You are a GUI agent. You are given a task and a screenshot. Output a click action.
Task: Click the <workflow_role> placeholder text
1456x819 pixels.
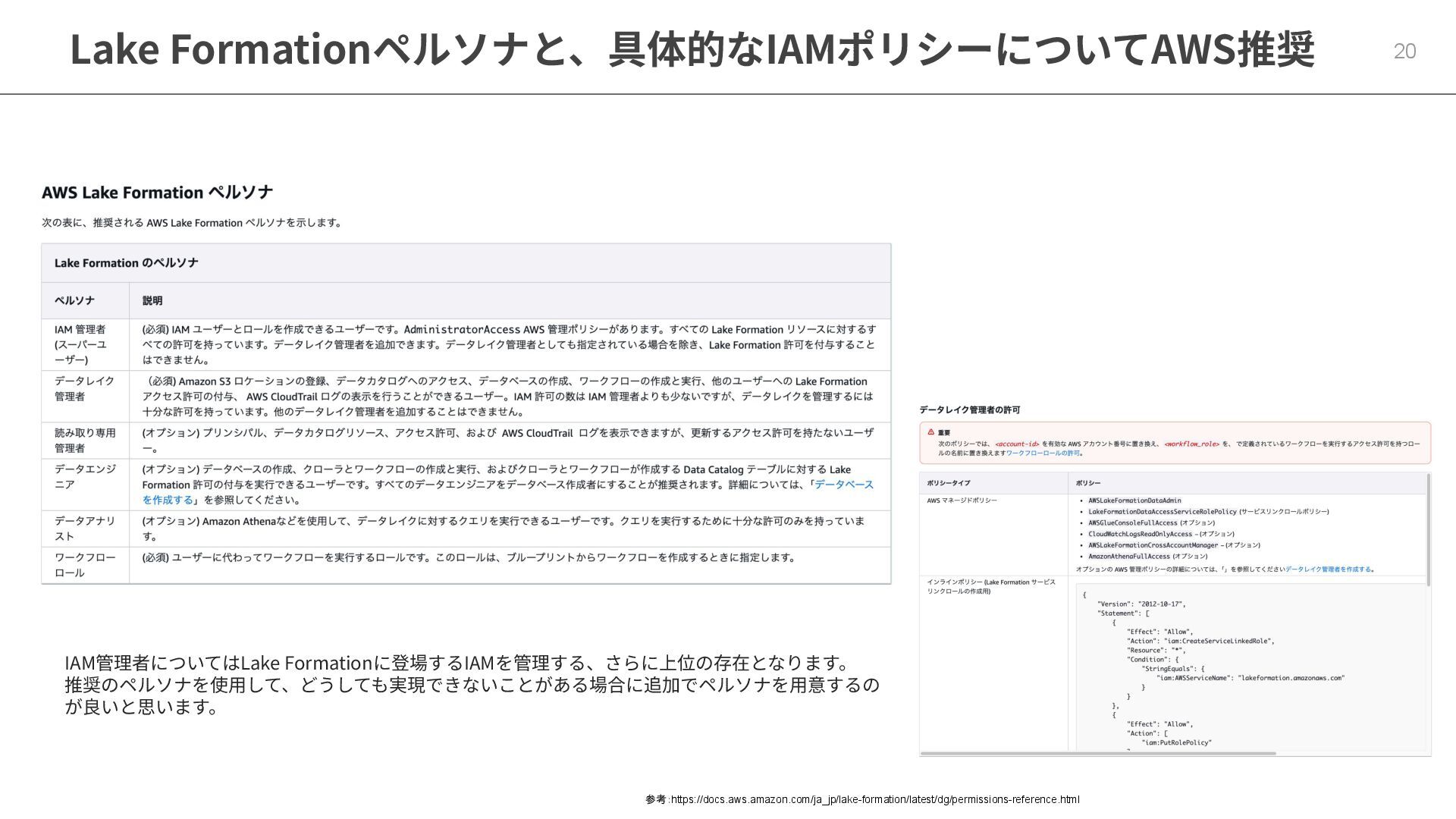[x=1191, y=444]
